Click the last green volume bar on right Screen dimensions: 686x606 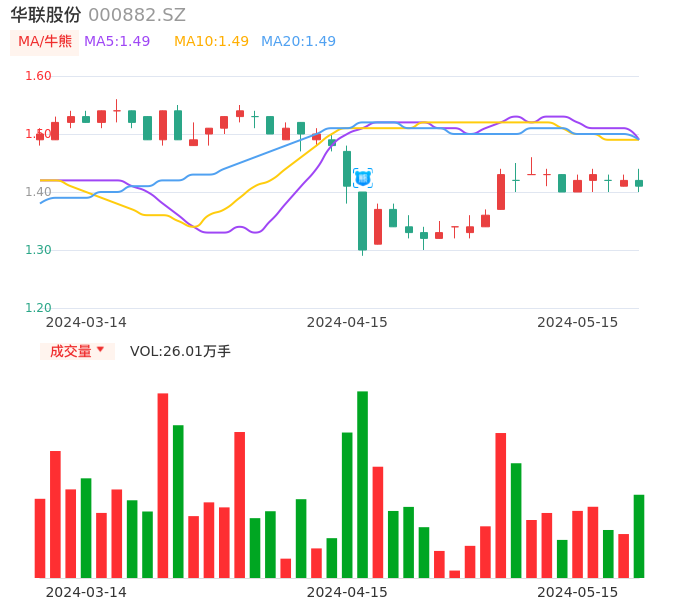coord(638,536)
